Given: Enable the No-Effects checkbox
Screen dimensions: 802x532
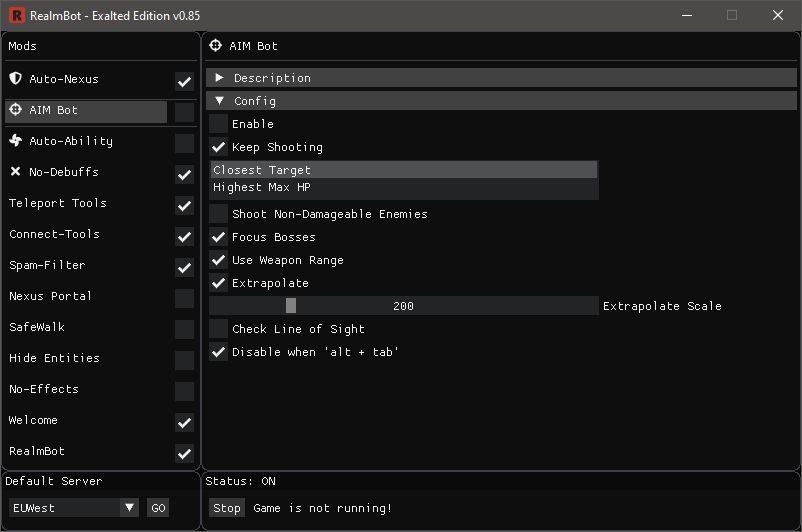Looking at the screenshot, I should (x=184, y=391).
